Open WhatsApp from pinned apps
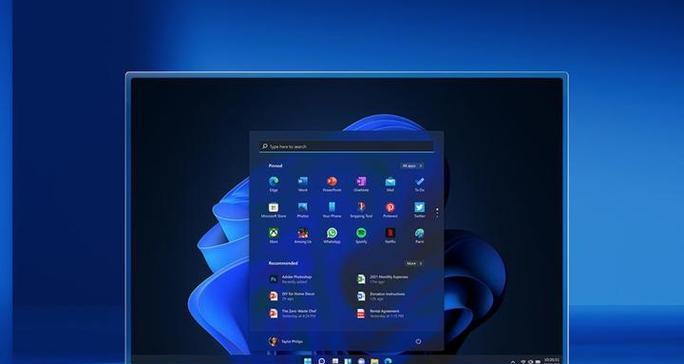The image size is (684, 364). pyautogui.click(x=332, y=236)
